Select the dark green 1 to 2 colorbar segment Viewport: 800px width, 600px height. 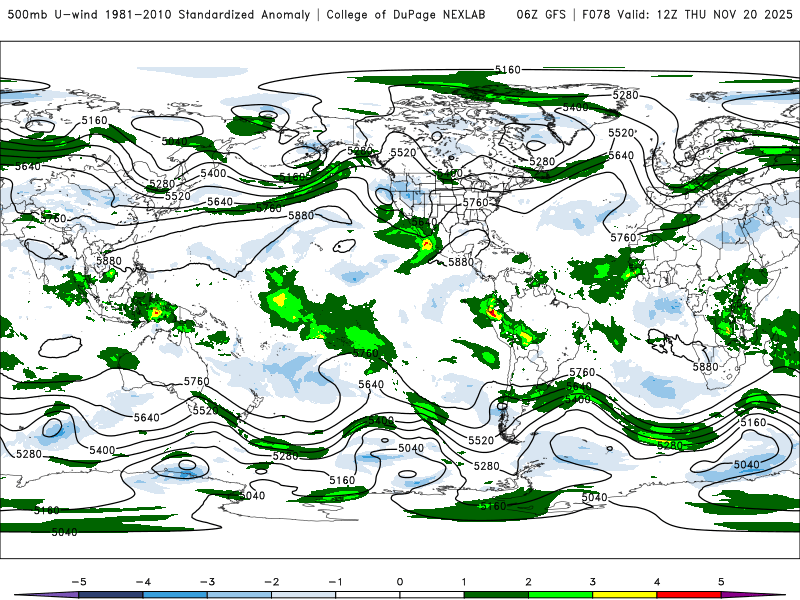click(x=496, y=595)
